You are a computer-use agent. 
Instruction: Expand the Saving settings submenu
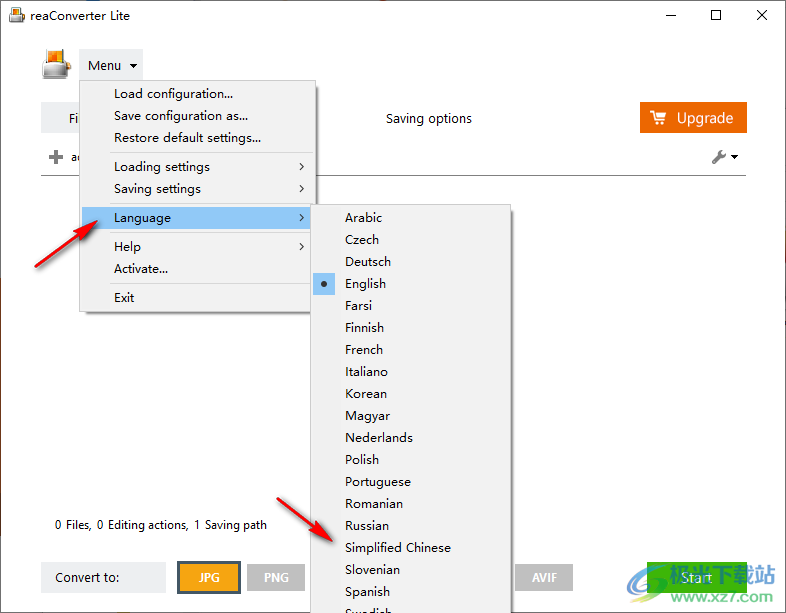click(x=198, y=189)
